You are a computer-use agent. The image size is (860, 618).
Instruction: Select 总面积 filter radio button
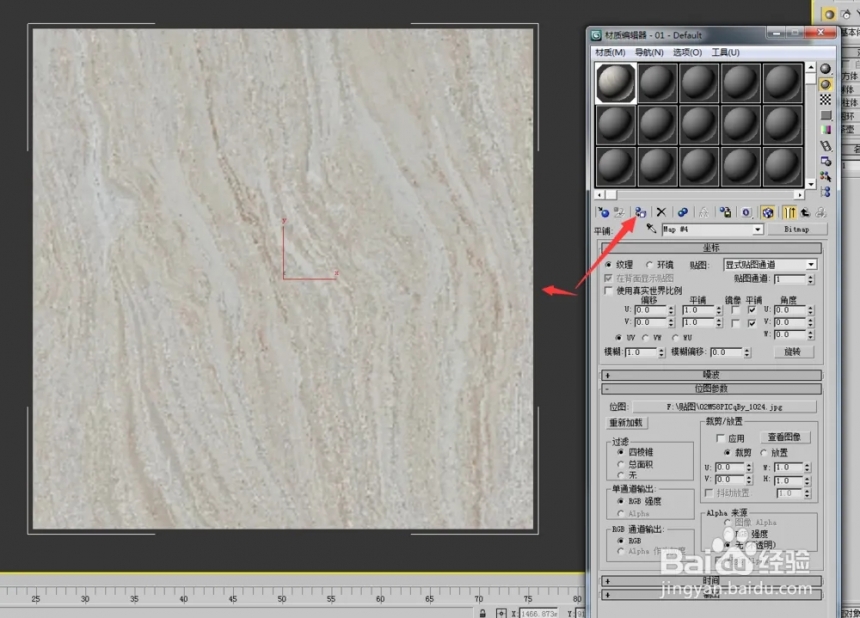tap(621, 464)
